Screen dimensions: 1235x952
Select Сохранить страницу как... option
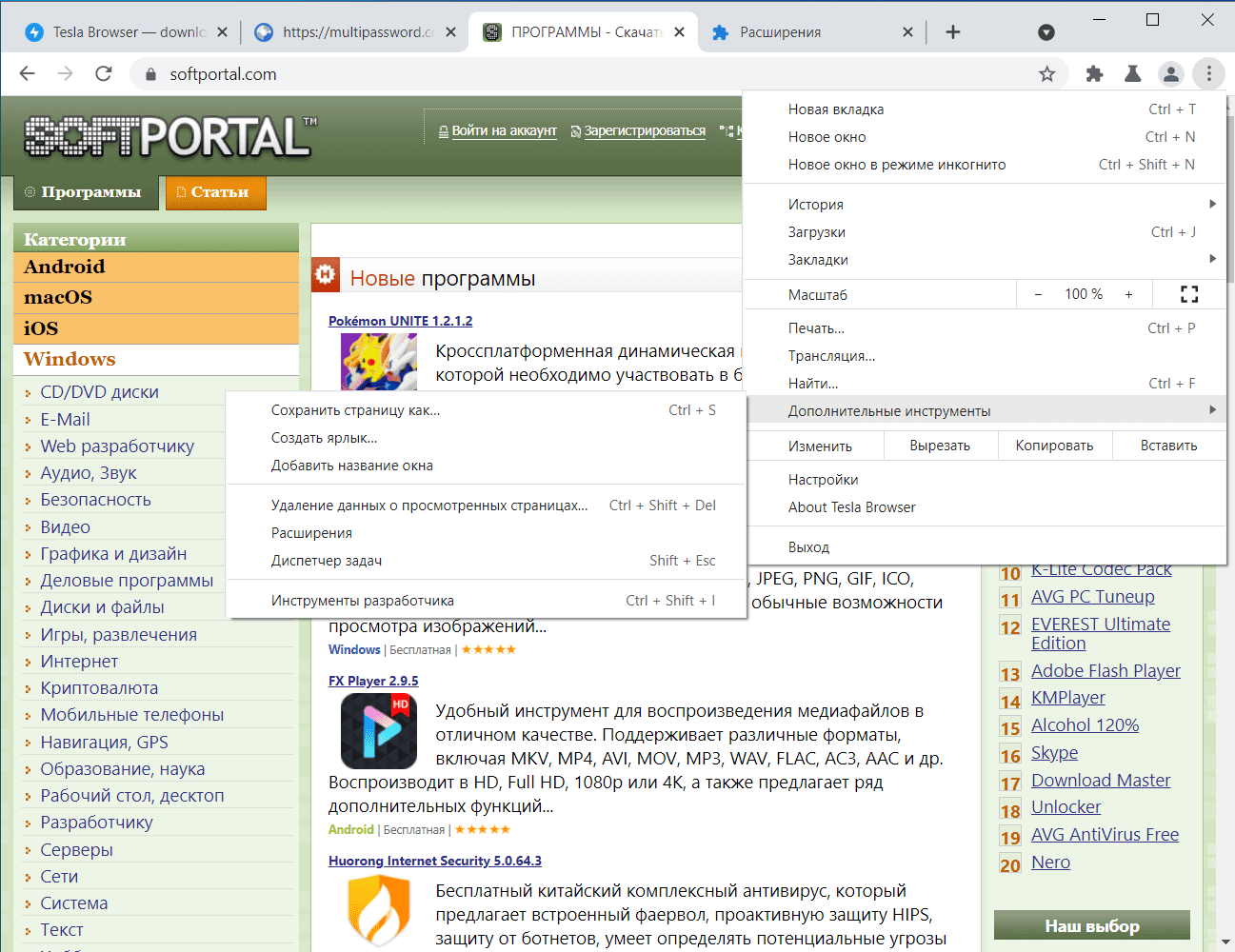coord(486,409)
